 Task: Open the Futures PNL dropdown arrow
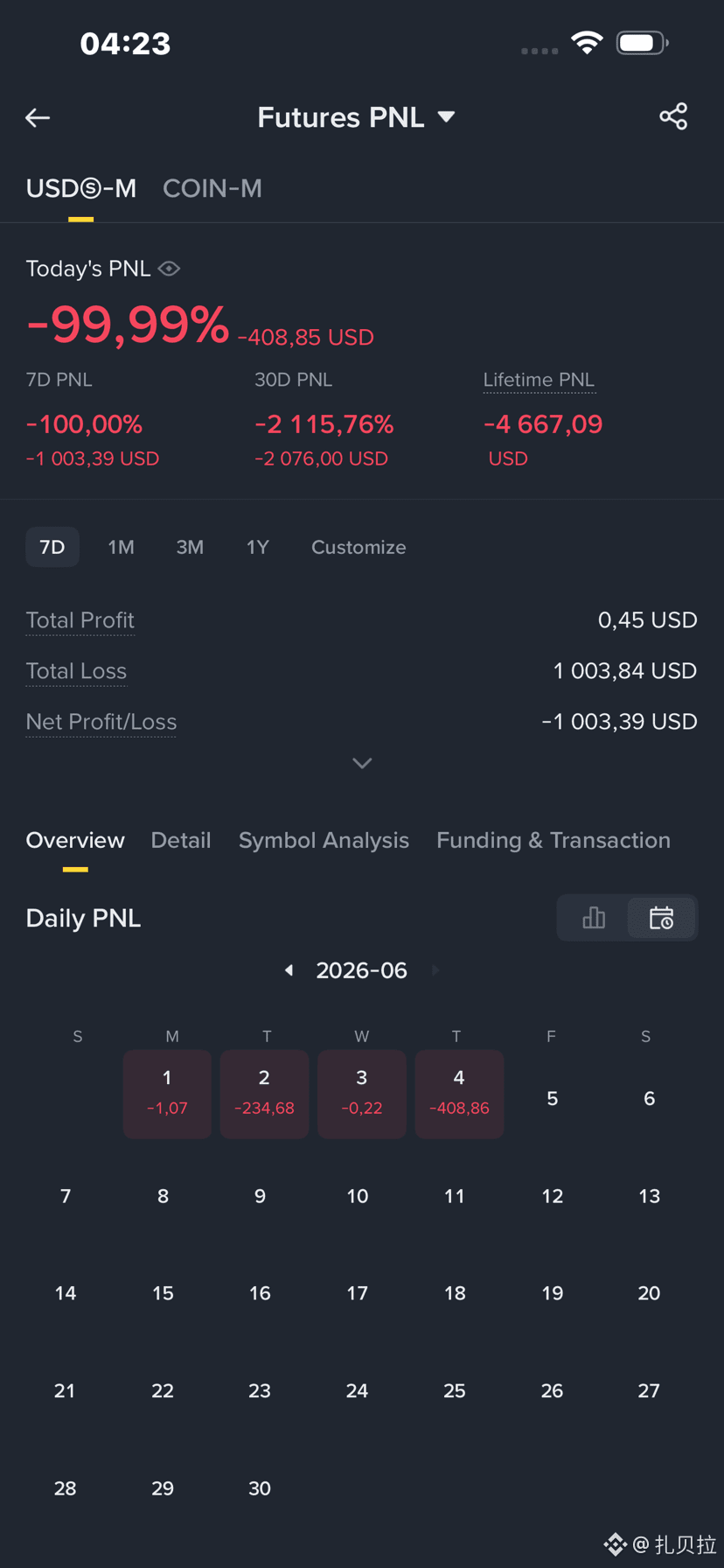(446, 117)
